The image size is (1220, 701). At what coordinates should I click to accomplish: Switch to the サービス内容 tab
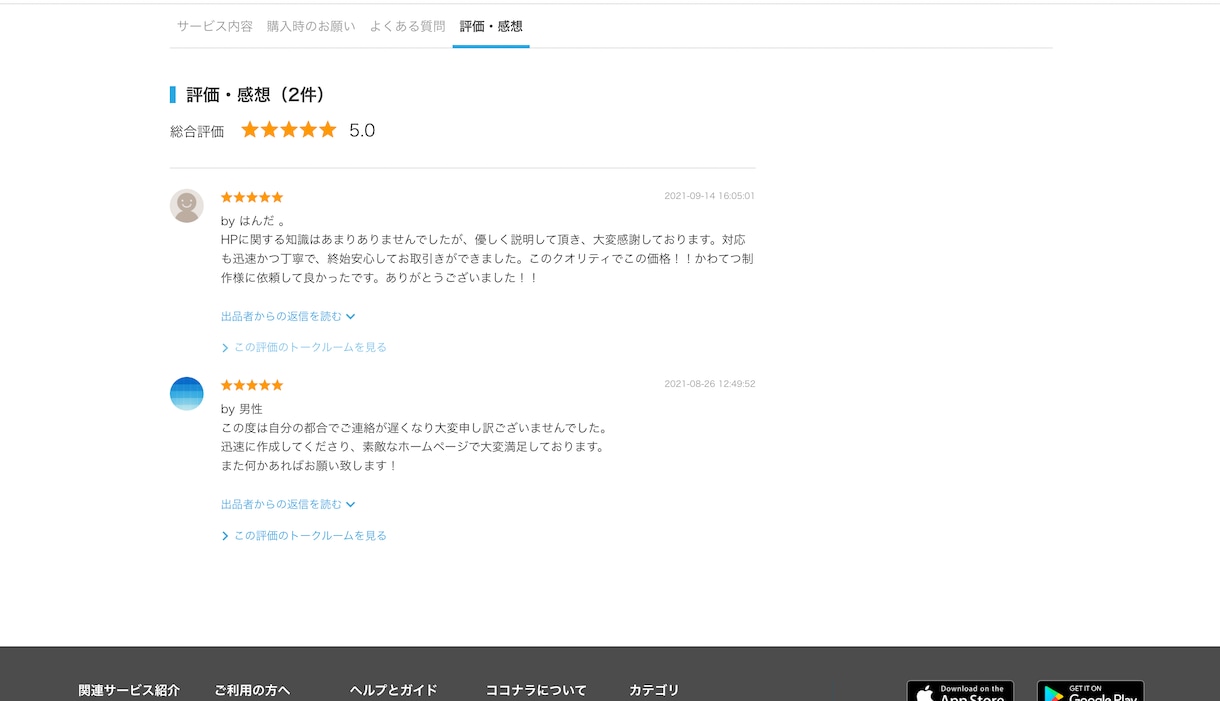[215, 26]
